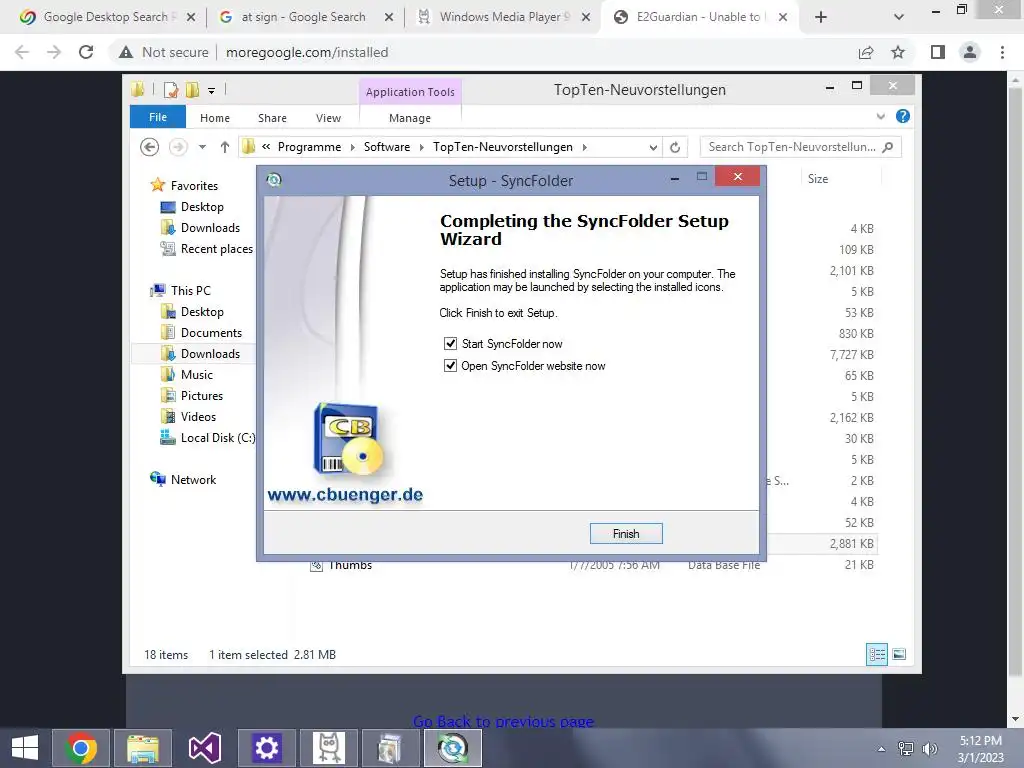
Task: Click the search magnifier icon in Explorer
Action: 888,147
